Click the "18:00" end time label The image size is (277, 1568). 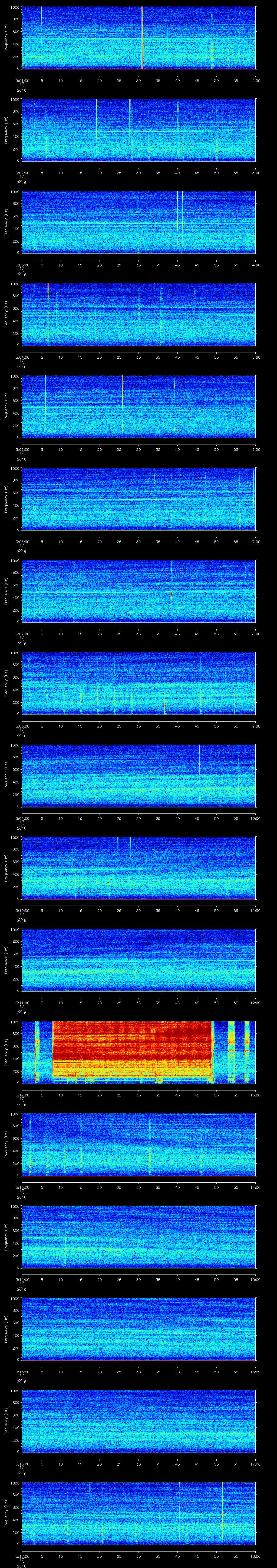pos(255,1556)
